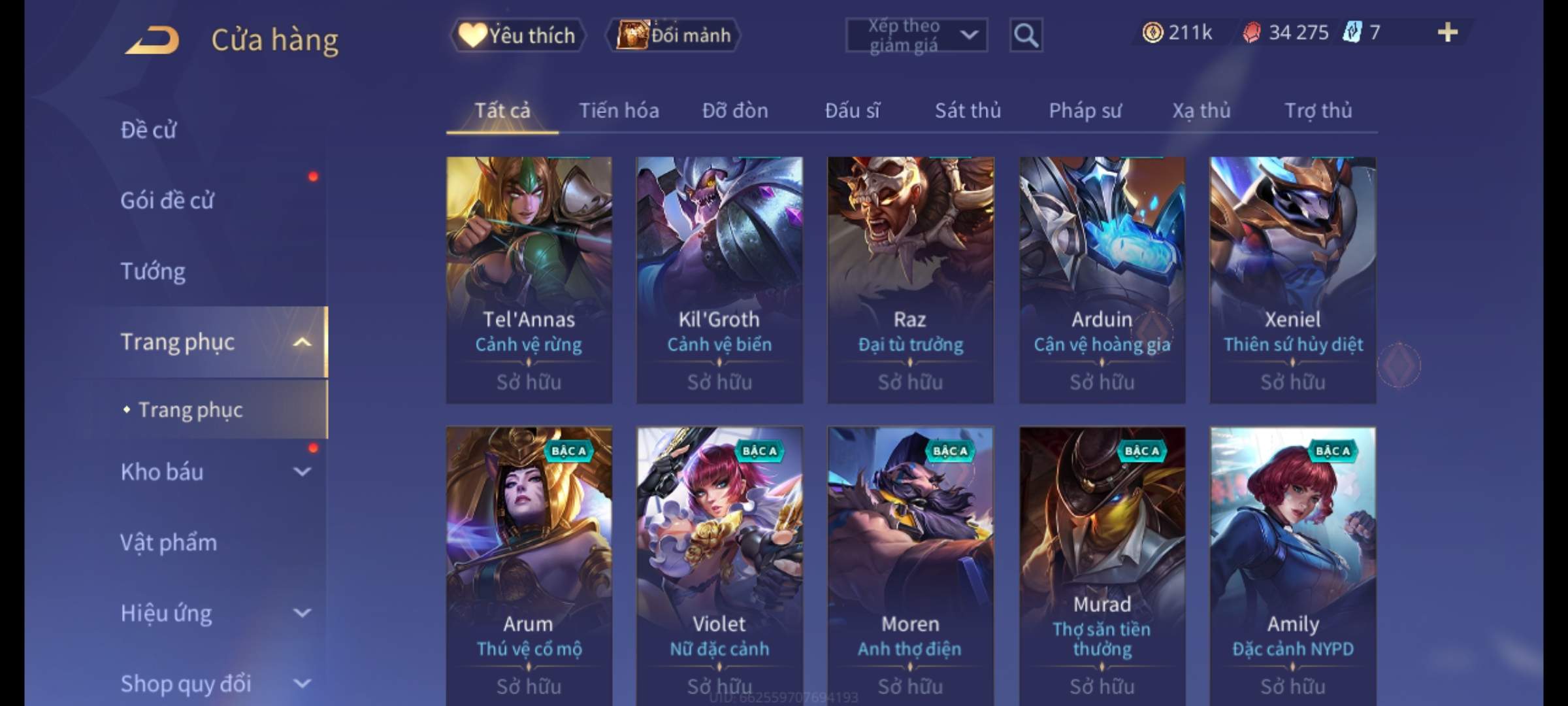This screenshot has width=1568, height=706.
Task: Switch to the Pháp sư tab
Action: [x=1085, y=110]
